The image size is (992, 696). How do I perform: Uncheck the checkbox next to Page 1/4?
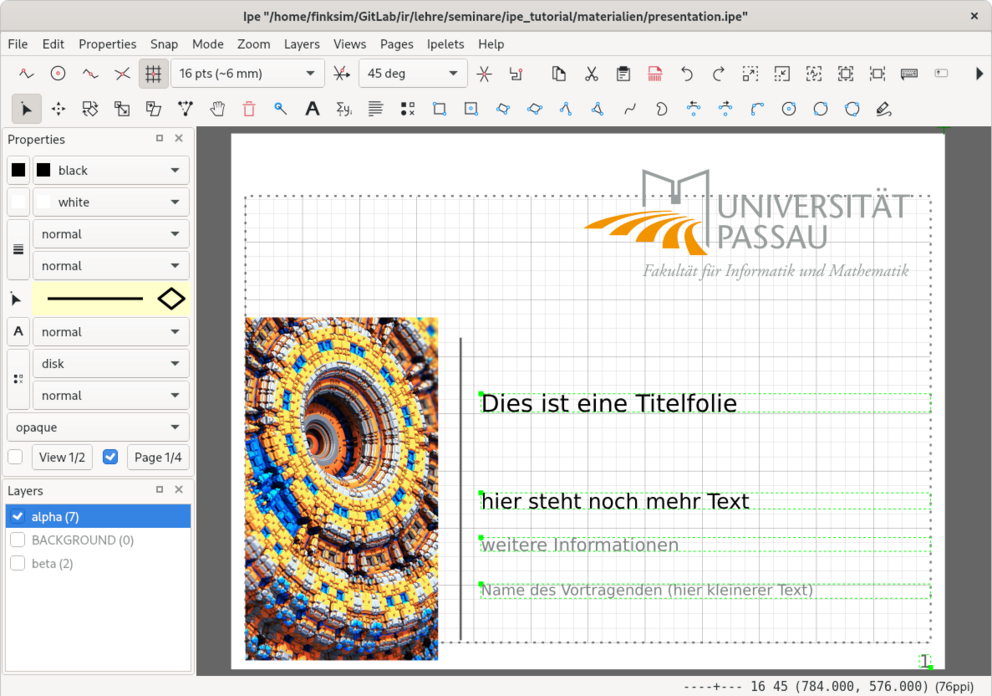click(110, 457)
